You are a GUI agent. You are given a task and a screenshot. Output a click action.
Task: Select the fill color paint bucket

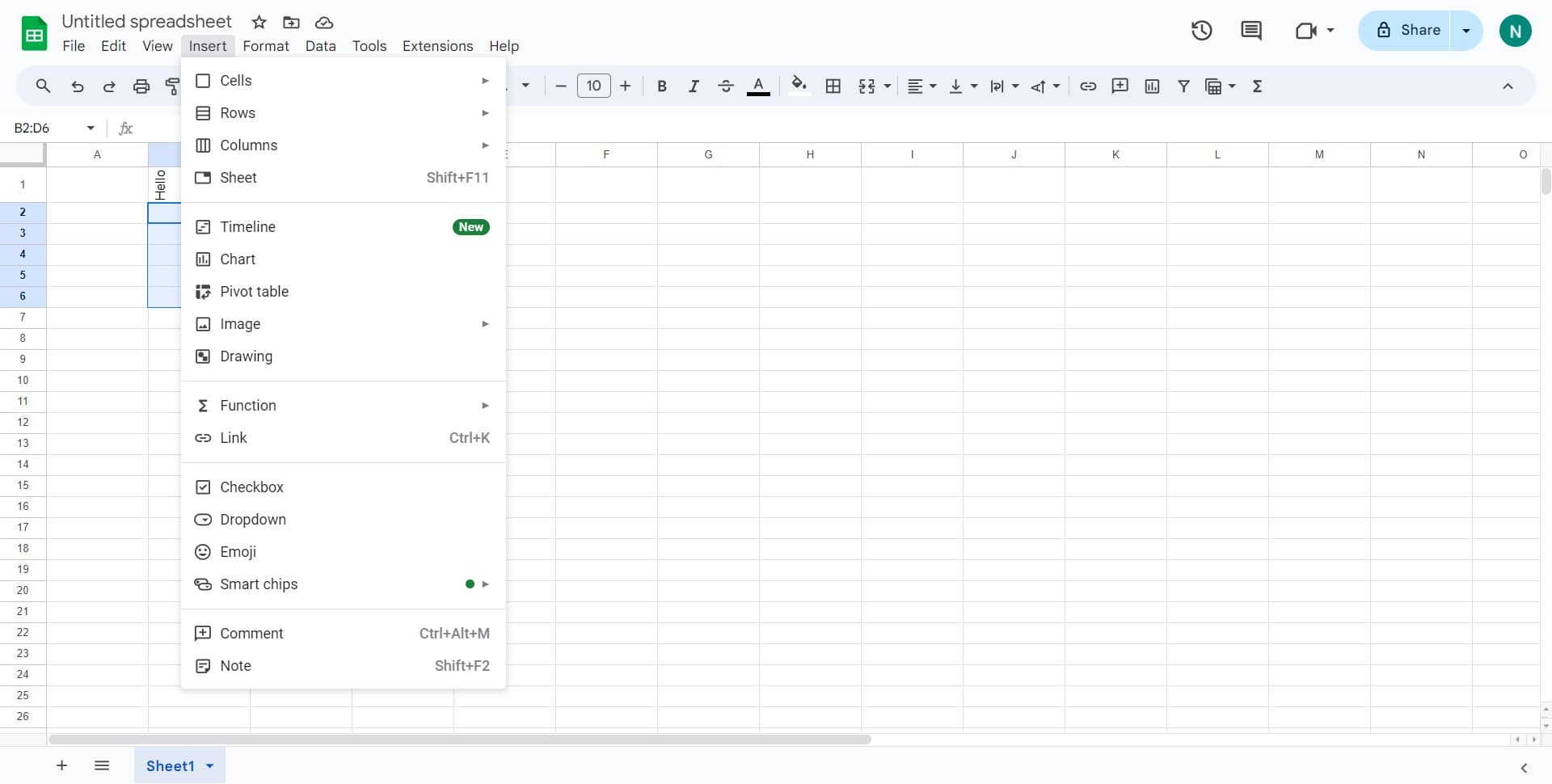tap(799, 85)
